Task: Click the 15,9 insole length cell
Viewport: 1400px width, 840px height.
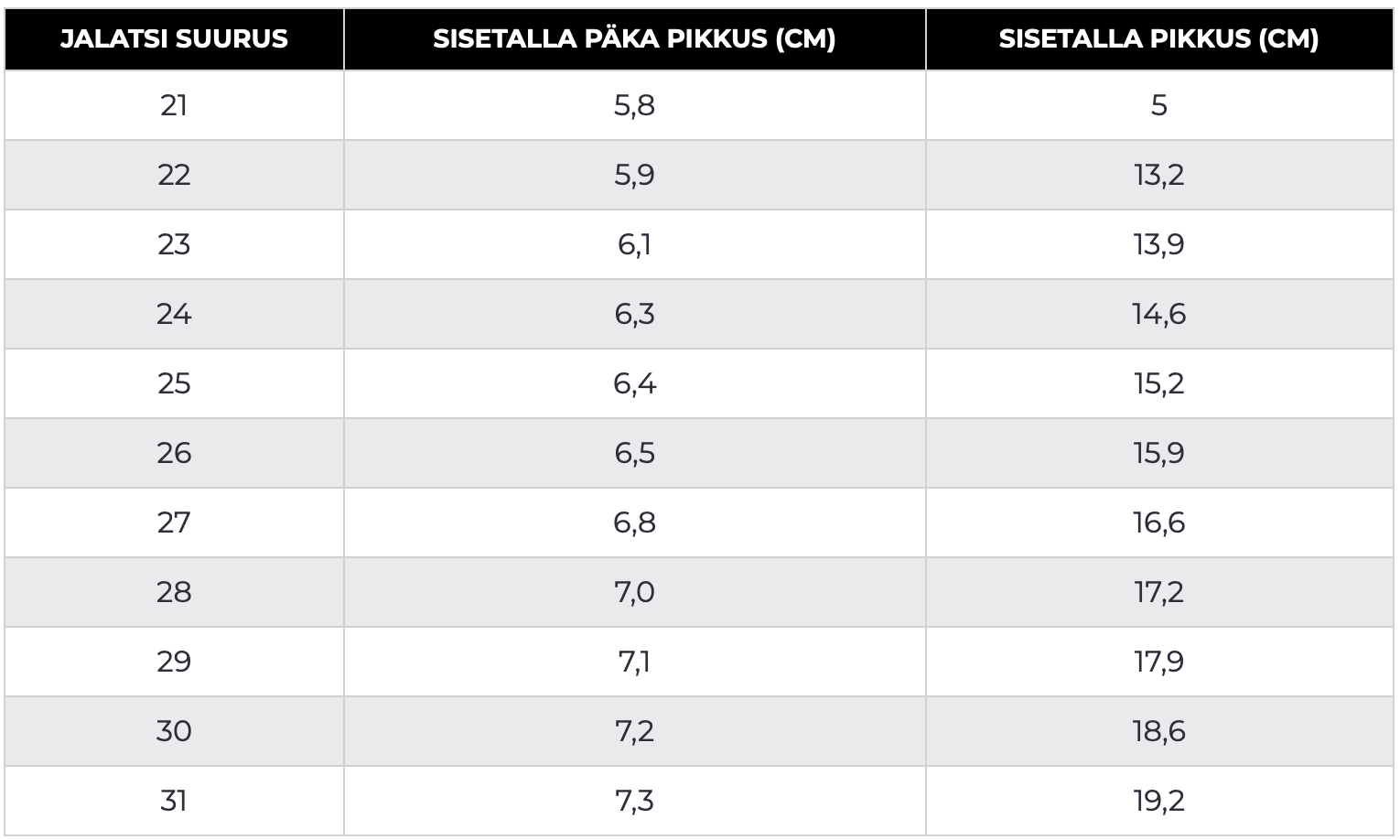Action: (1158, 454)
